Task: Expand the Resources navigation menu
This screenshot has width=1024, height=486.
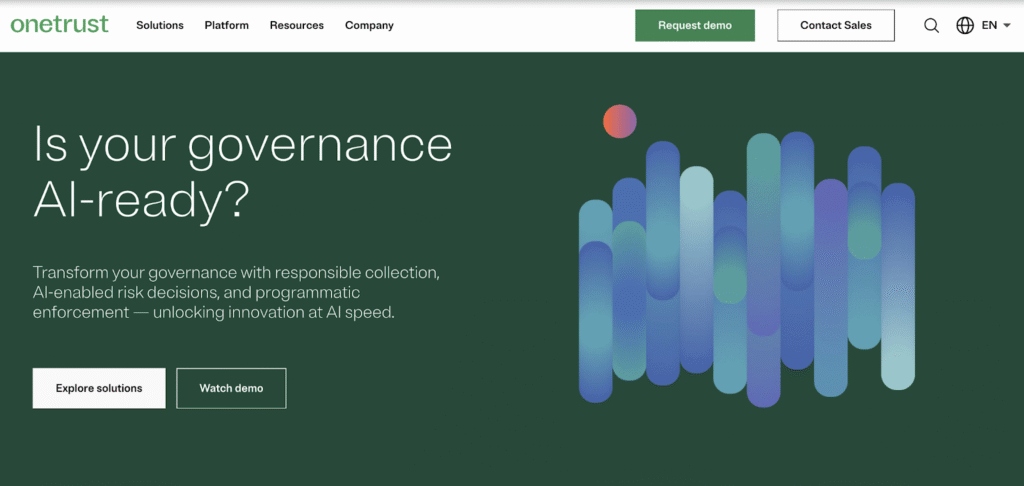Action: point(297,26)
